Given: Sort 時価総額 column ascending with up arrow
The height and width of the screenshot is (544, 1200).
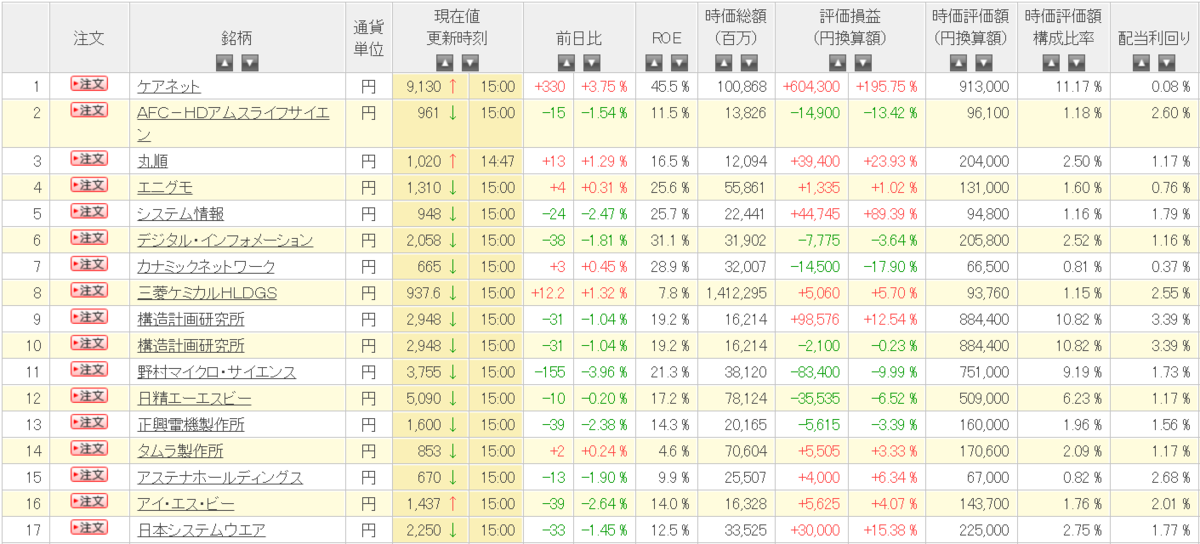Looking at the screenshot, I should point(723,62).
